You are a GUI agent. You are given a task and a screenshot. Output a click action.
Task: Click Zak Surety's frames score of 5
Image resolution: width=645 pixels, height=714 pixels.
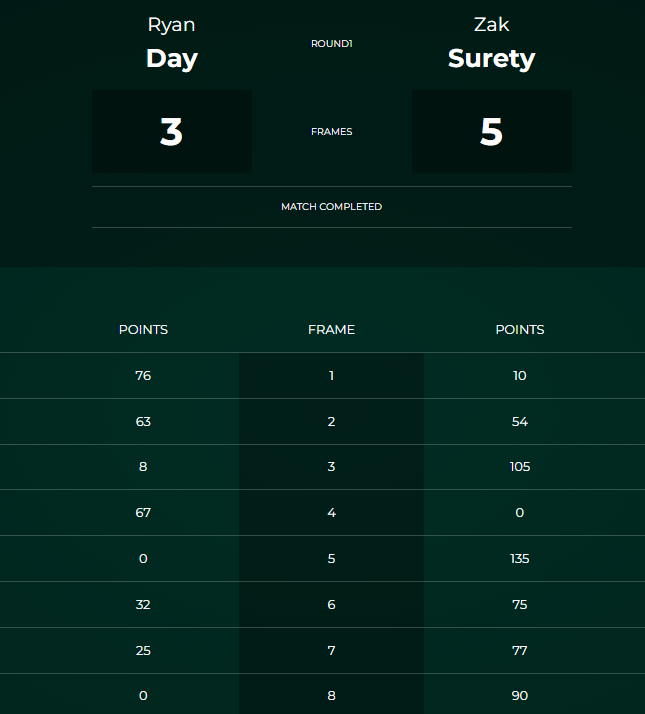coord(491,132)
